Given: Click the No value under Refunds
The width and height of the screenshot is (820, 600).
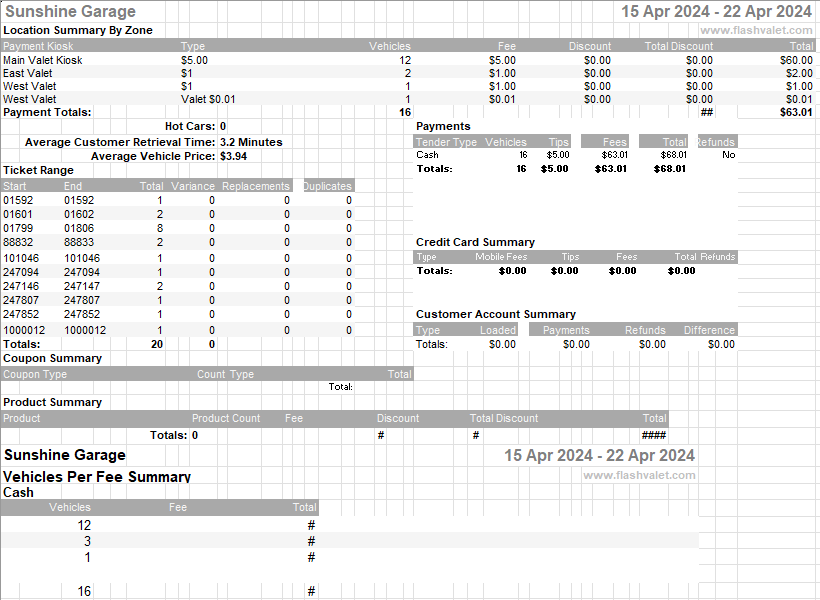Looking at the screenshot, I should pos(728,155).
